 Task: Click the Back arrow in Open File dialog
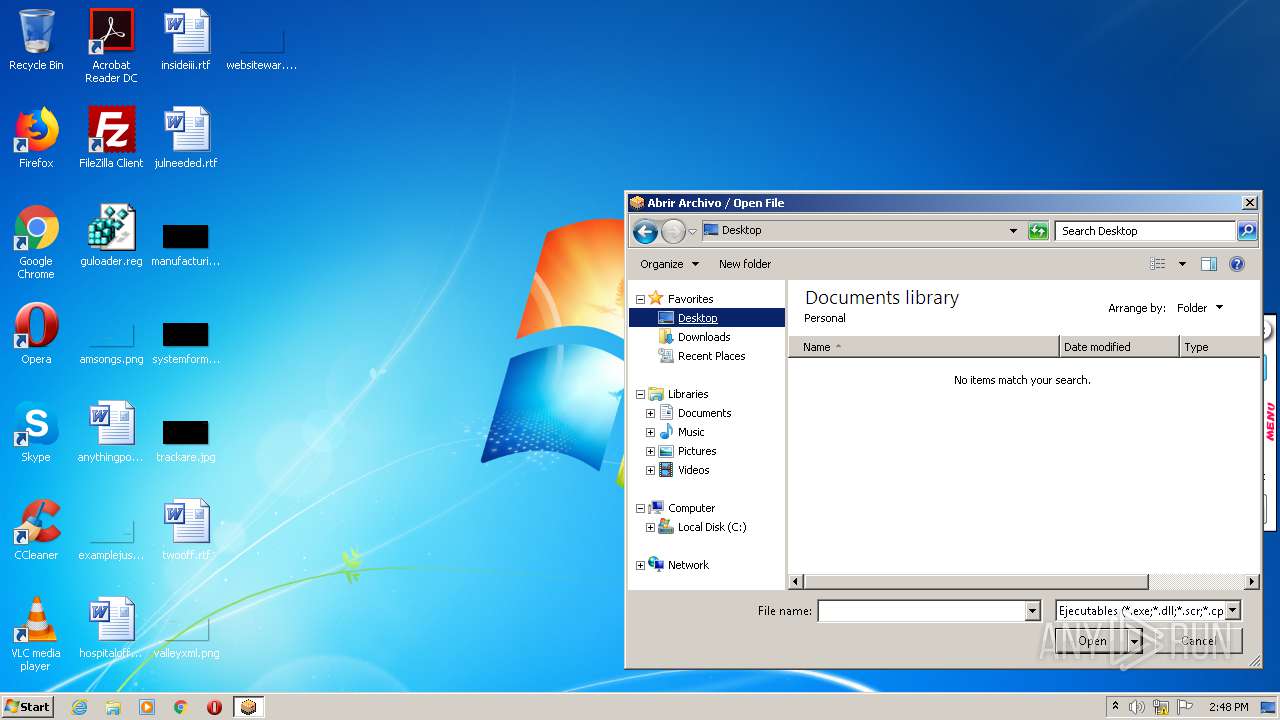tap(646, 231)
